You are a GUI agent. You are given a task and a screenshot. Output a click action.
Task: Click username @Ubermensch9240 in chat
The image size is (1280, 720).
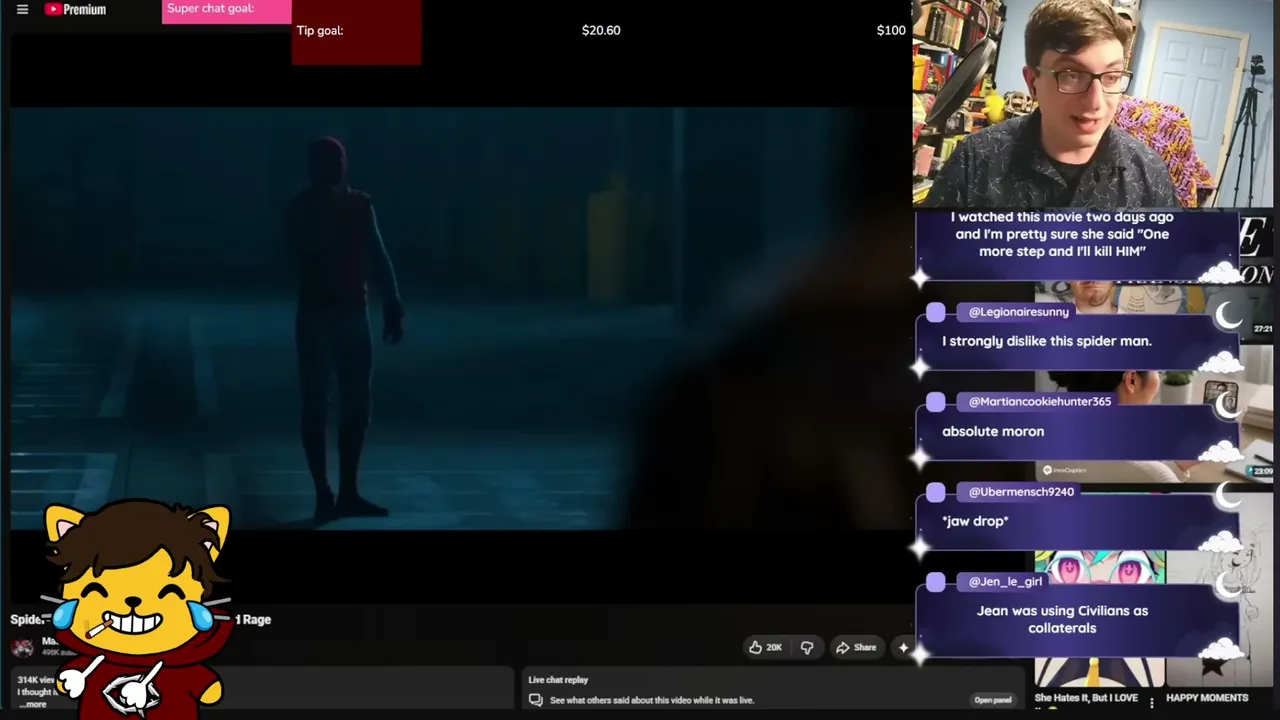coord(1021,491)
